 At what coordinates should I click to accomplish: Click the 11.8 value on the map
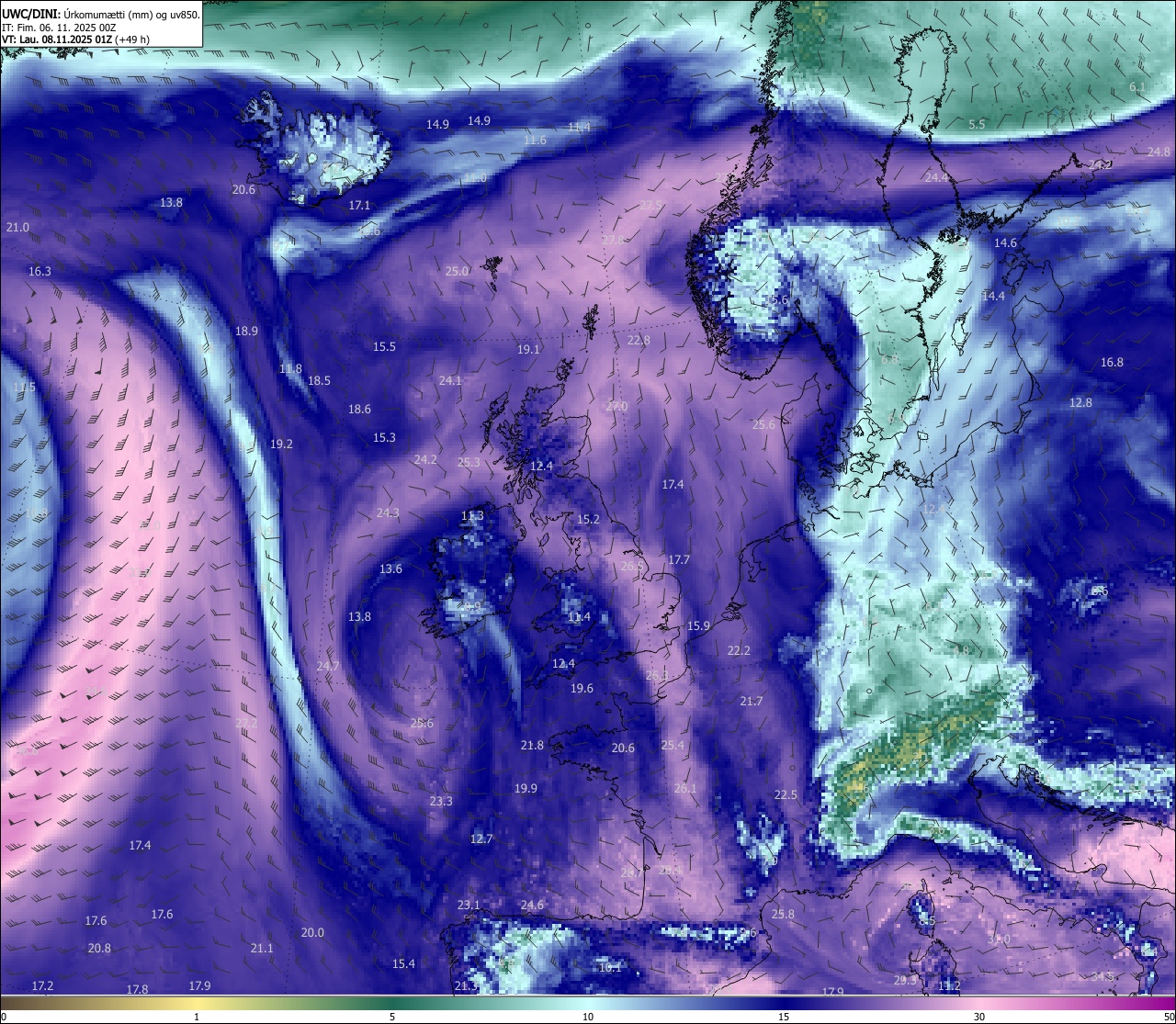(290, 369)
